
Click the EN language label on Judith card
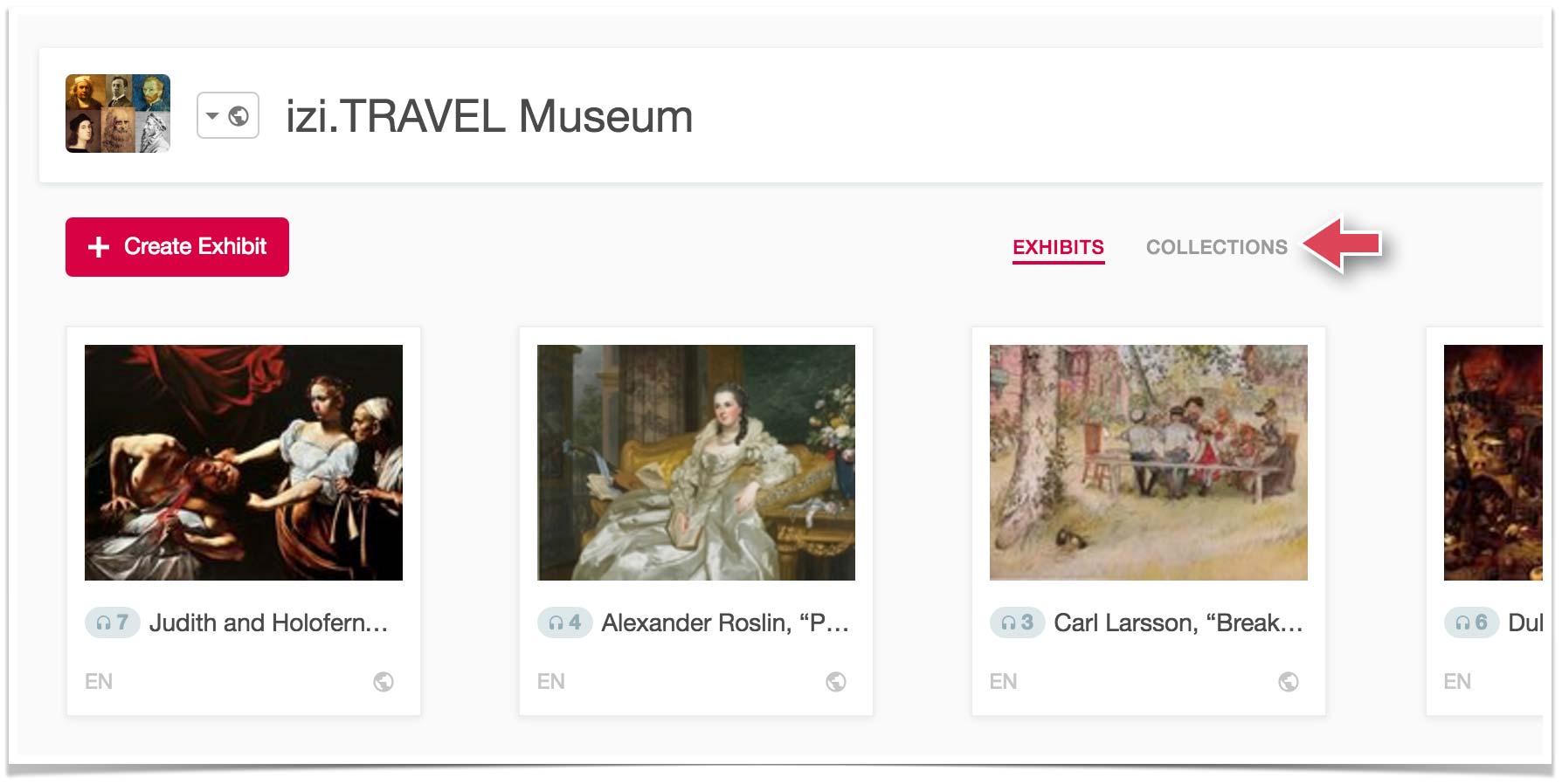[x=99, y=681]
